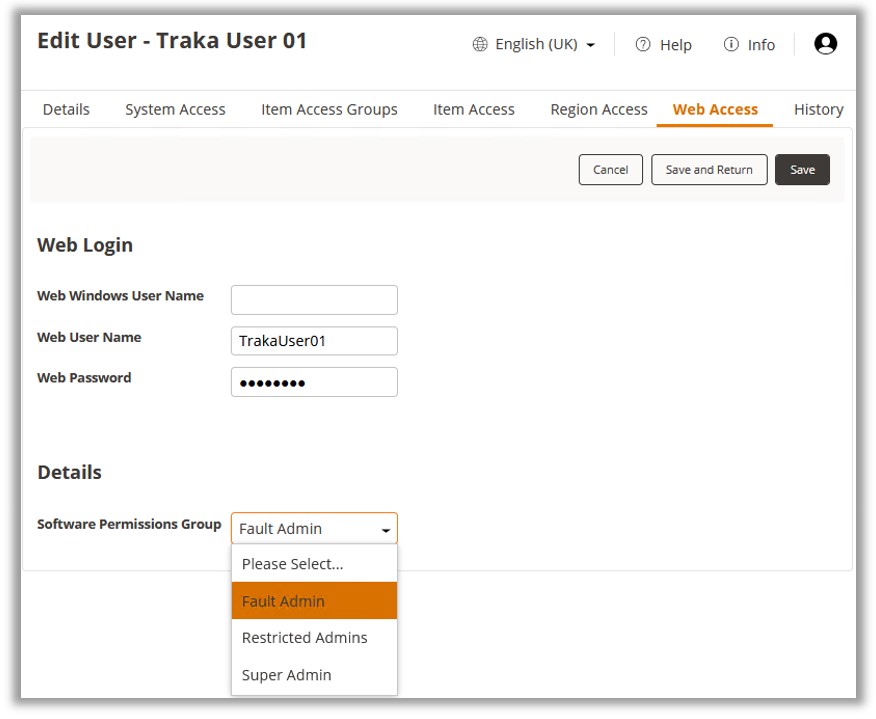The image size is (876, 719).
Task: Click the Save and Return button
Action: [x=709, y=170]
